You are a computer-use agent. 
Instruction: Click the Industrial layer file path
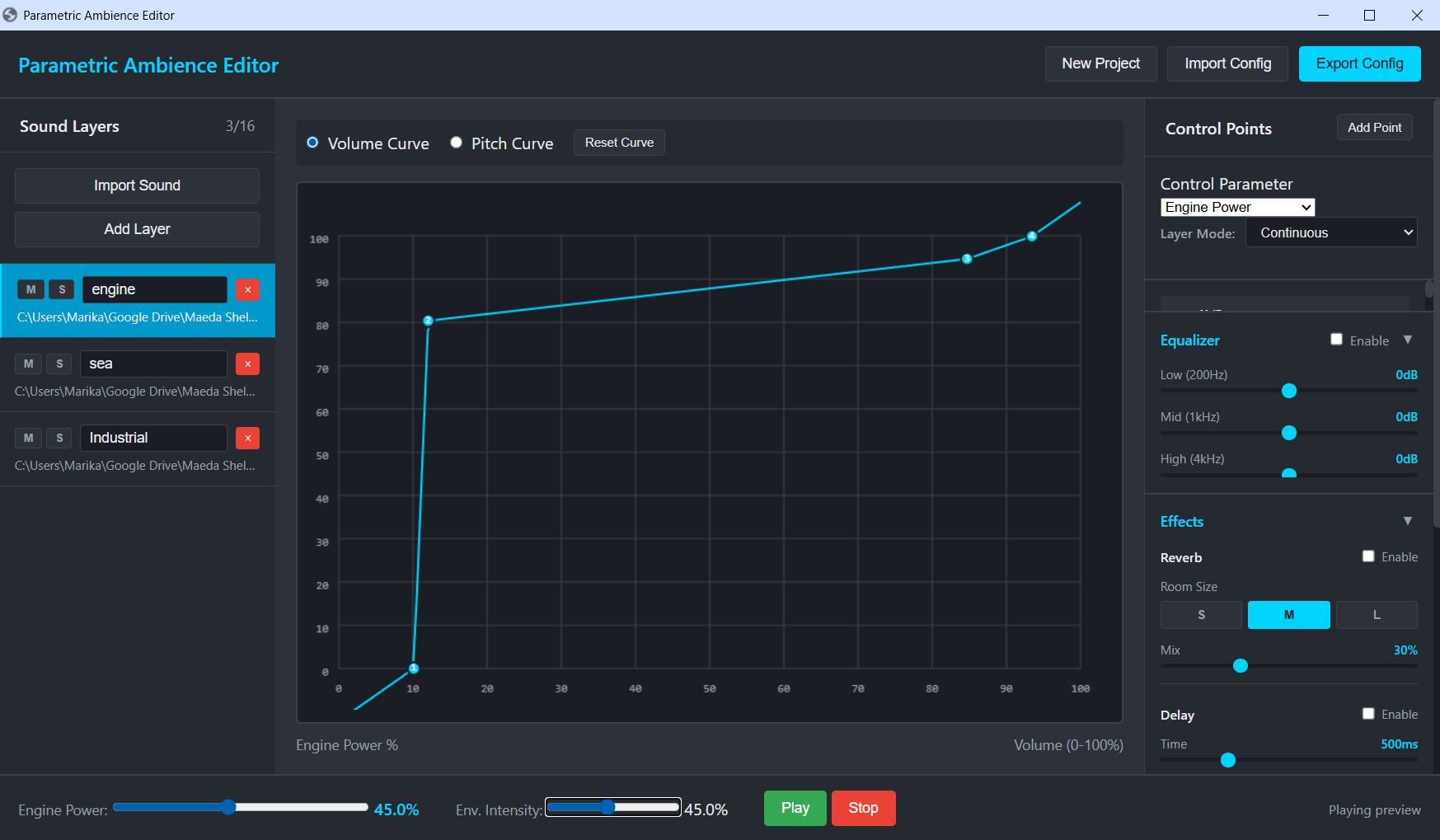click(x=135, y=466)
